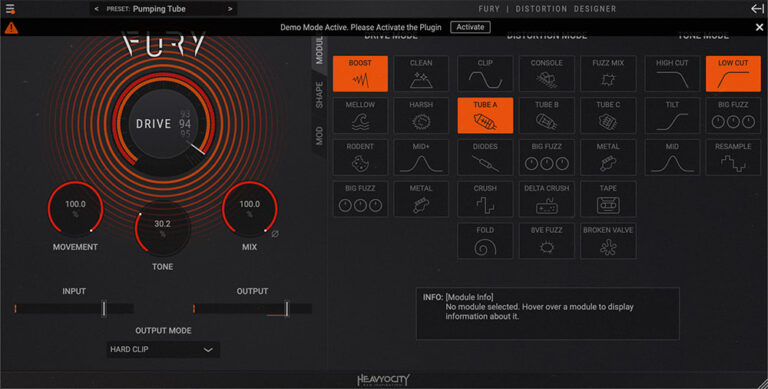The image size is (768, 389).
Task: Select Big Fuzz in the tone mode column
Action: pos(733,115)
